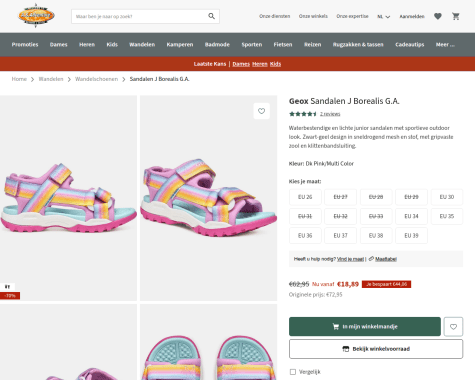Screen dimensions: 475x380
Task: Open Rugzakken & tassen menu
Action: [358, 44]
